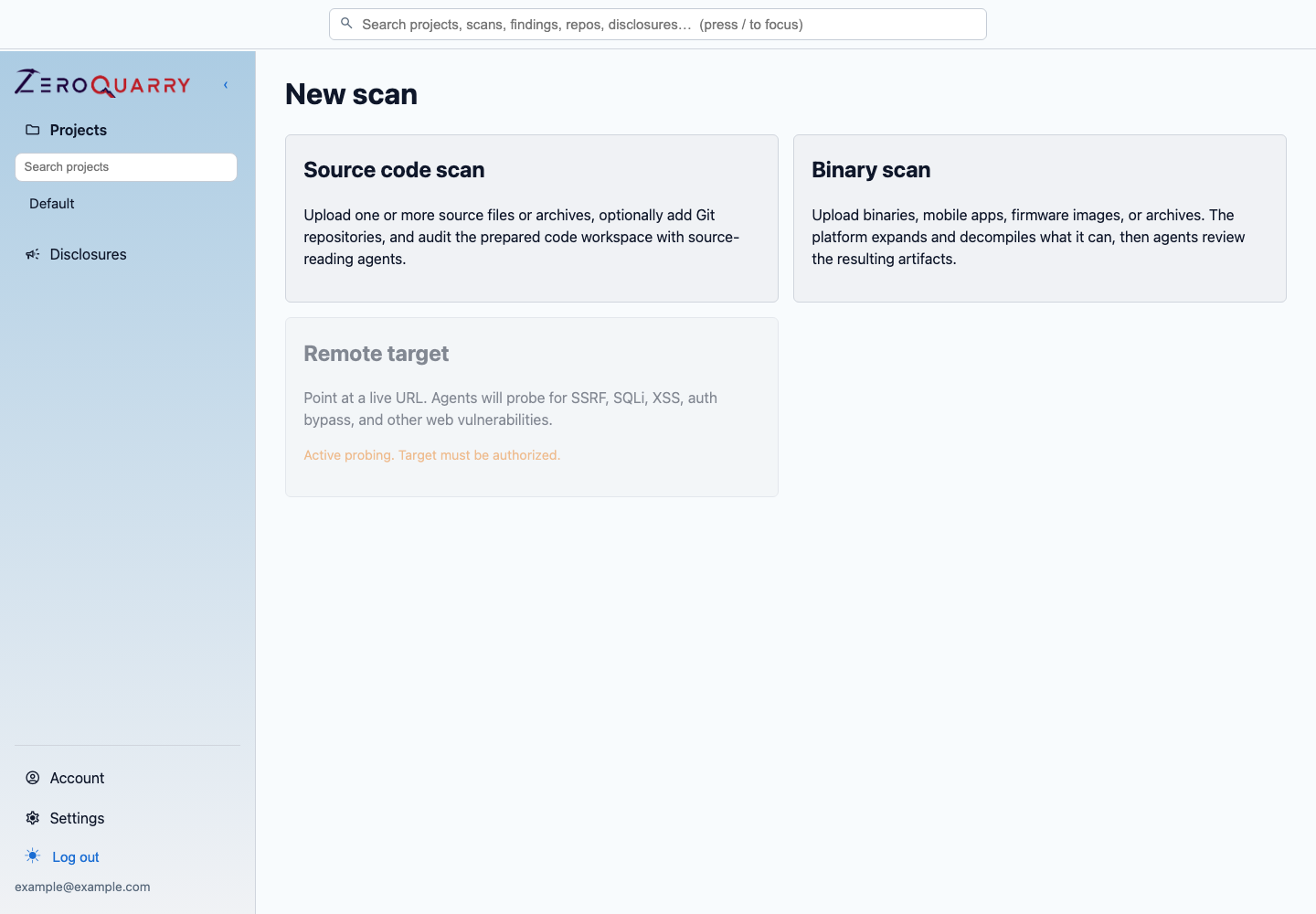This screenshot has width=1316, height=914.
Task: Select the Default project
Action: pyautogui.click(x=52, y=204)
